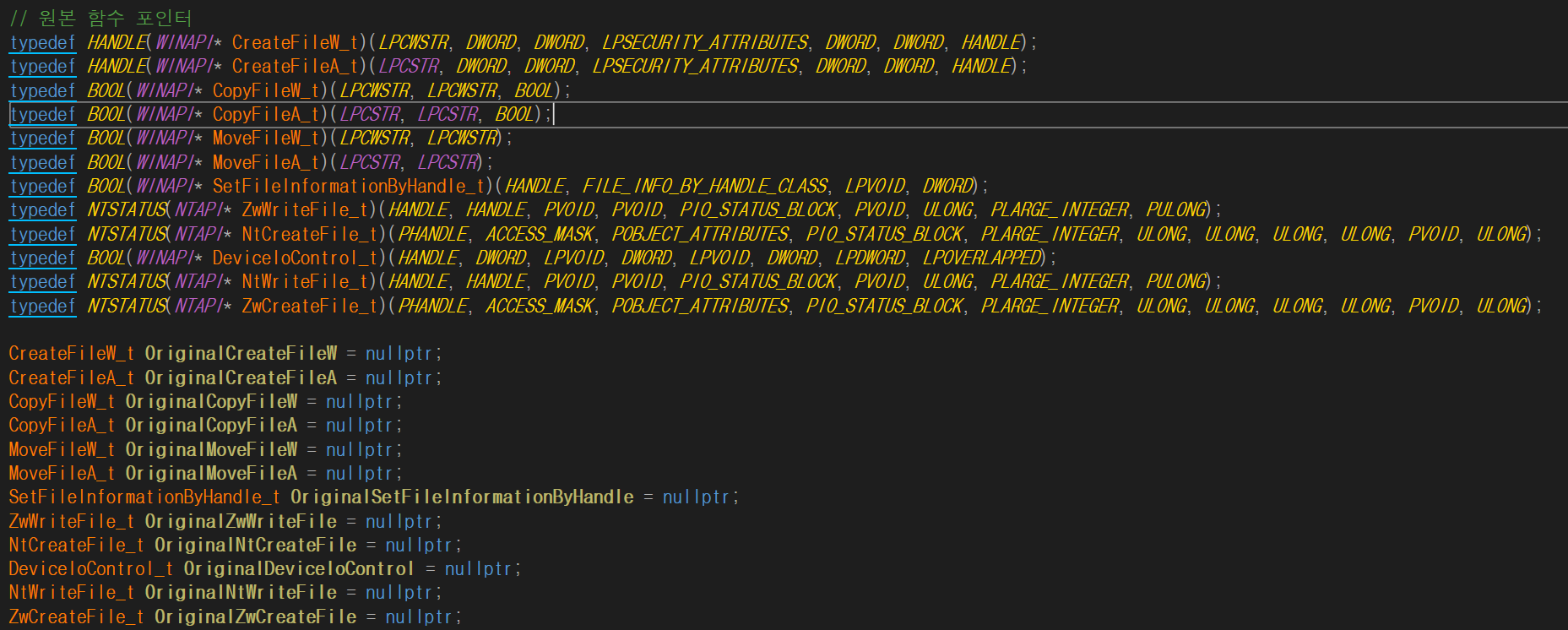The image size is (1568, 630).
Task: Click WINAPI in MoveFileA_t typedef
Action: [x=164, y=162]
